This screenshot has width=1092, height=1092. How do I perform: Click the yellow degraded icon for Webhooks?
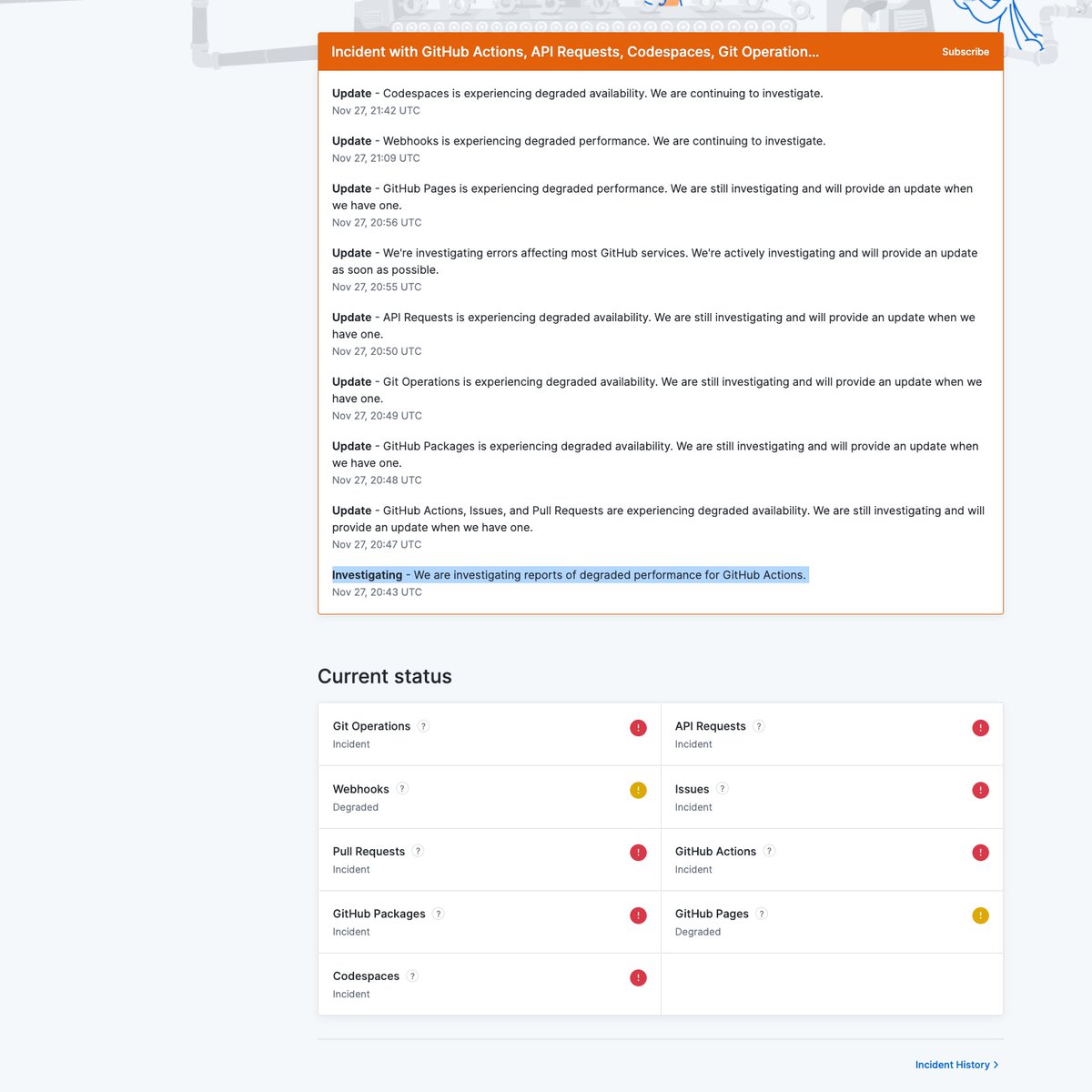pos(639,791)
